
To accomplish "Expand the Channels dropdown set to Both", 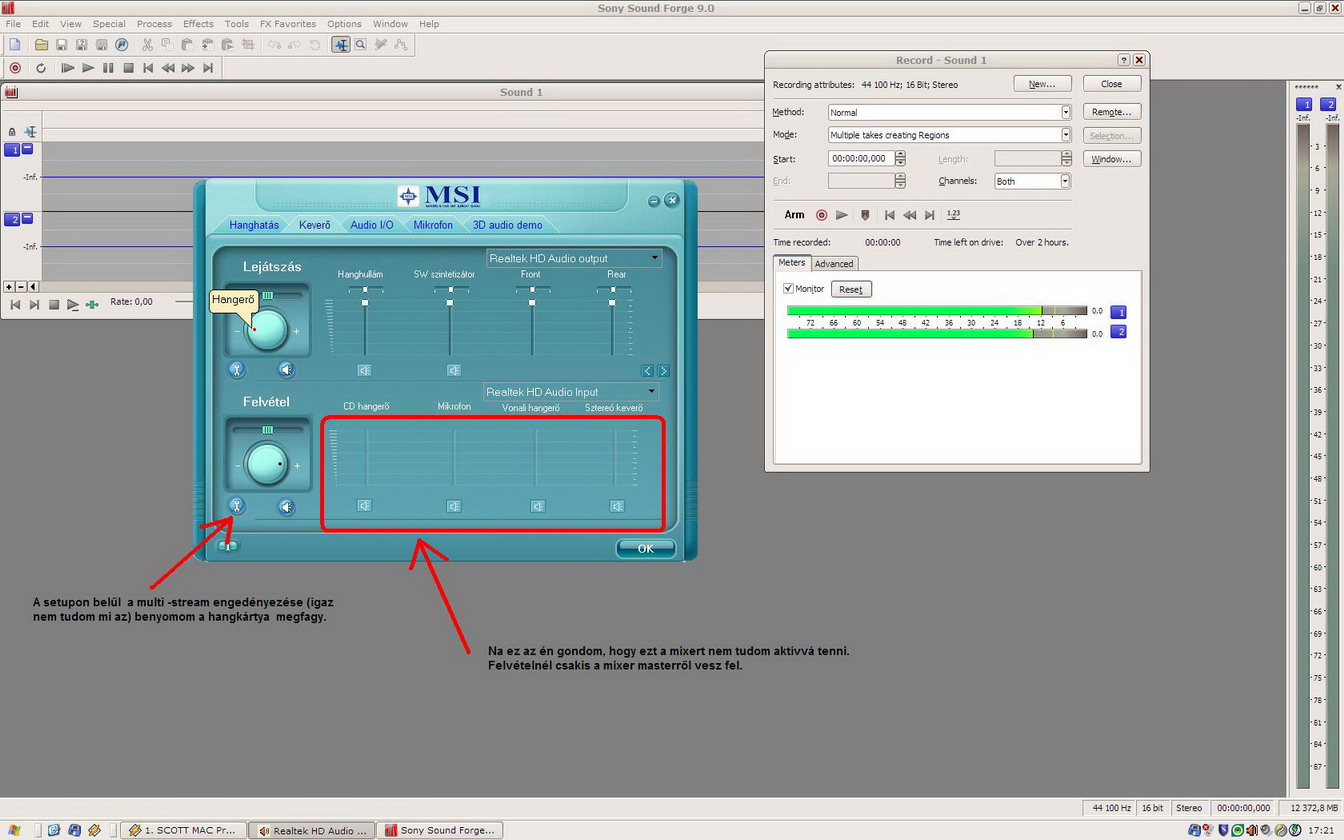I will coord(1065,181).
